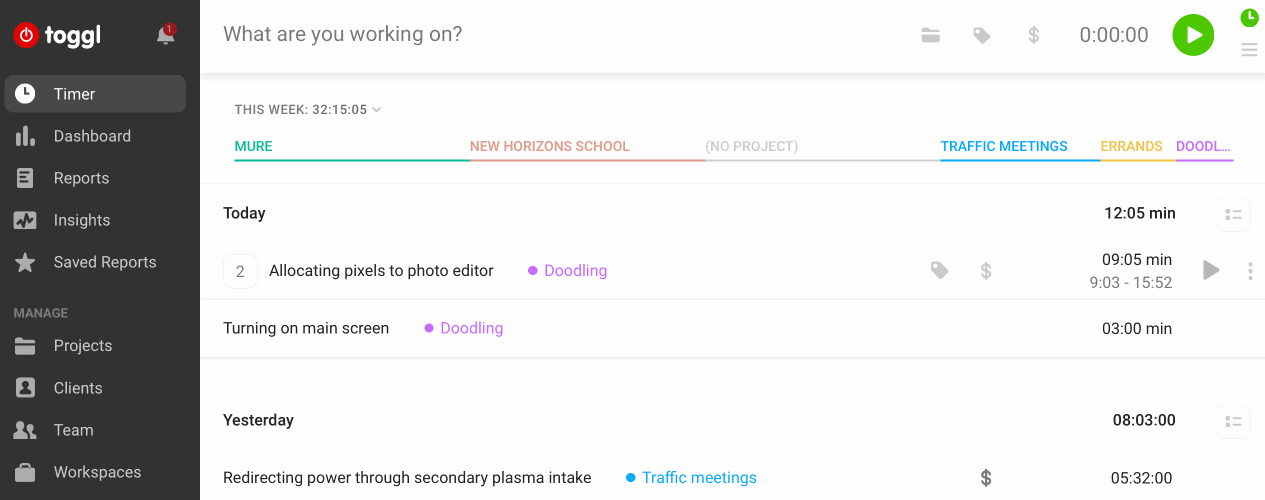Expand grouped entries count badge 2
1265x500 pixels.
(x=240, y=271)
